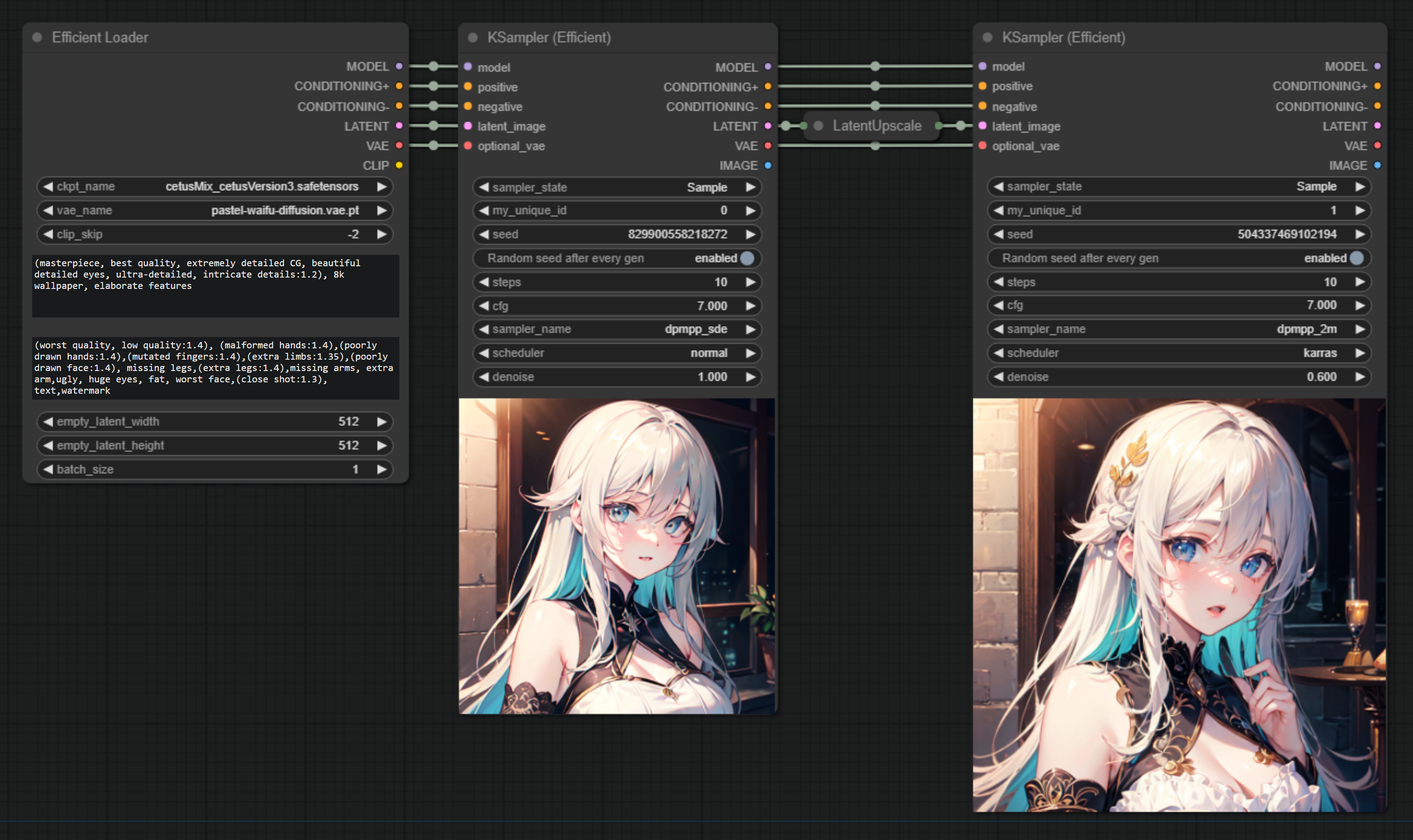Click the optional_vae input port of the middle KSampler
1413x840 pixels.
tap(468, 146)
